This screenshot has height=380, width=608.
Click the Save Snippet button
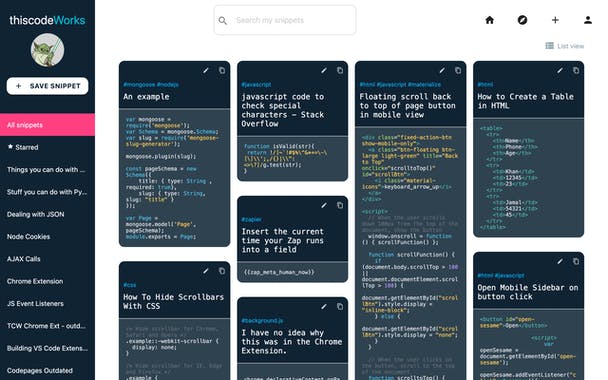click(47, 86)
